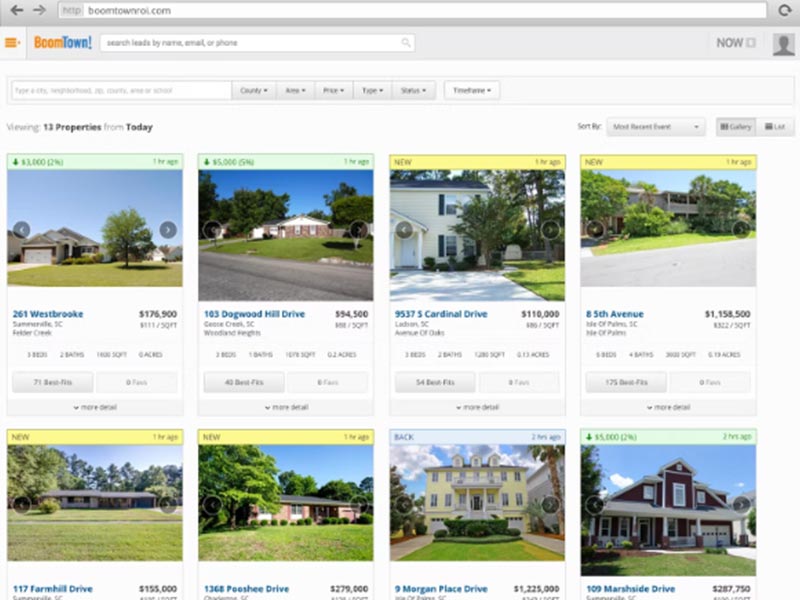Viewport: 800px width, 600px height.
Task: Show previous photo of 117 Farmhill Drive
Action: pyautogui.click(x=21, y=505)
